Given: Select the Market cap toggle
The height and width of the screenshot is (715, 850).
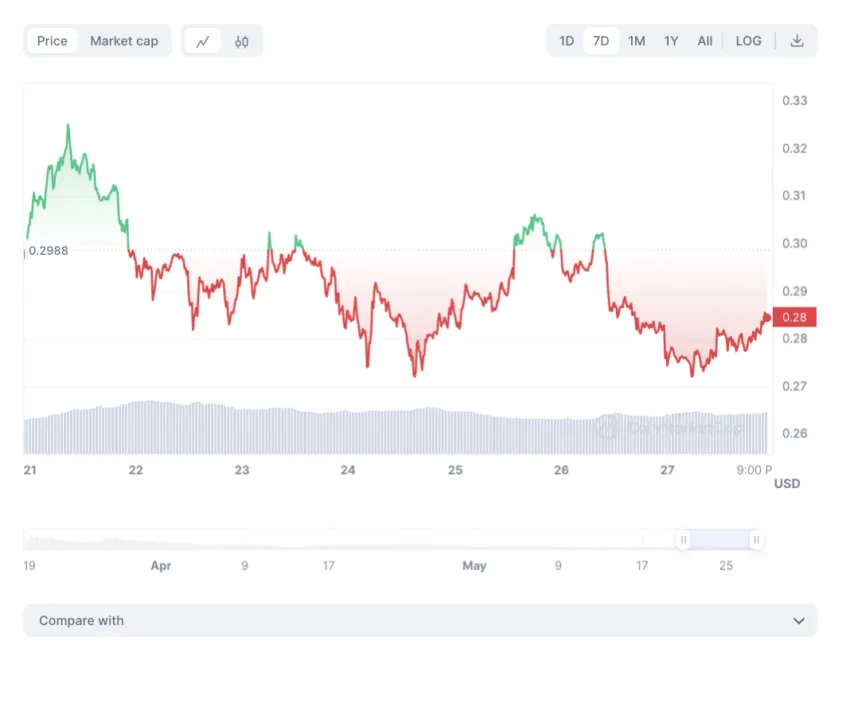Looking at the screenshot, I should pos(124,41).
